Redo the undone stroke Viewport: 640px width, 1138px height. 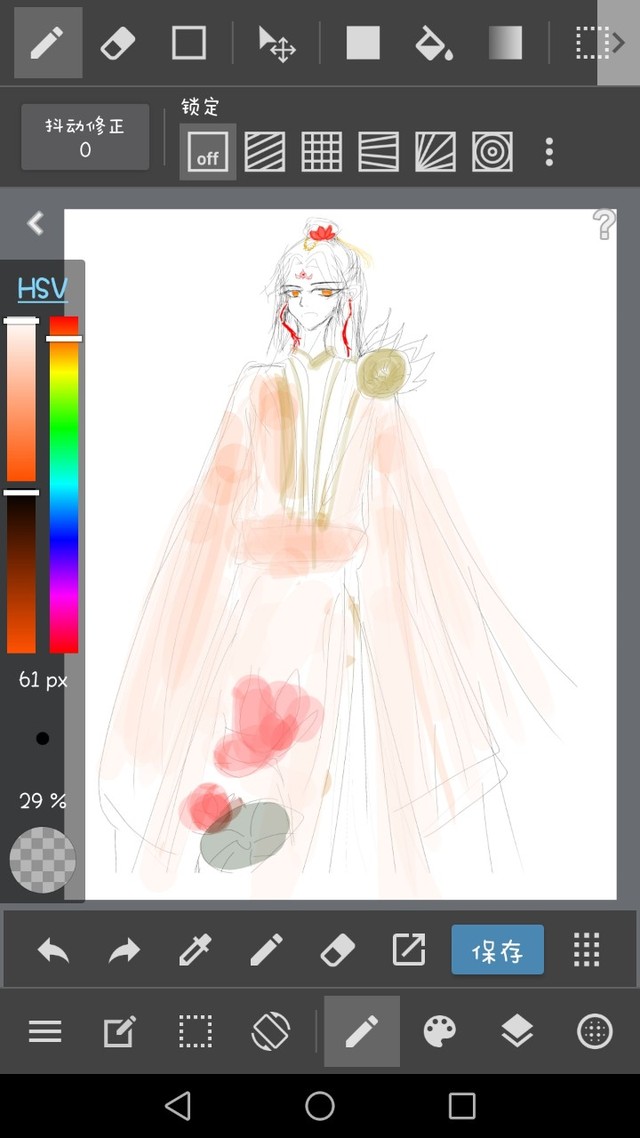(x=124, y=949)
